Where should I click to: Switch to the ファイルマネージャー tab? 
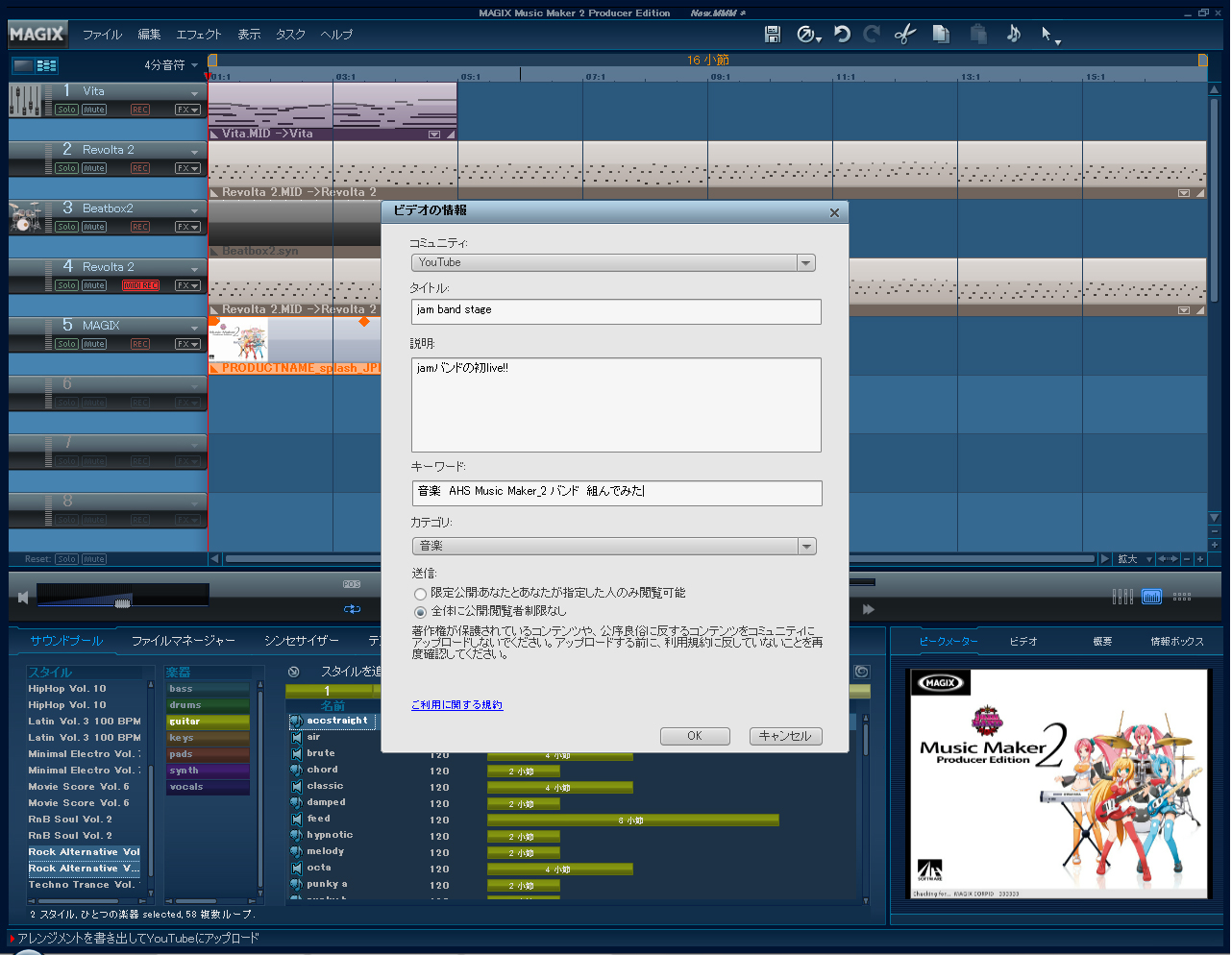[184, 641]
